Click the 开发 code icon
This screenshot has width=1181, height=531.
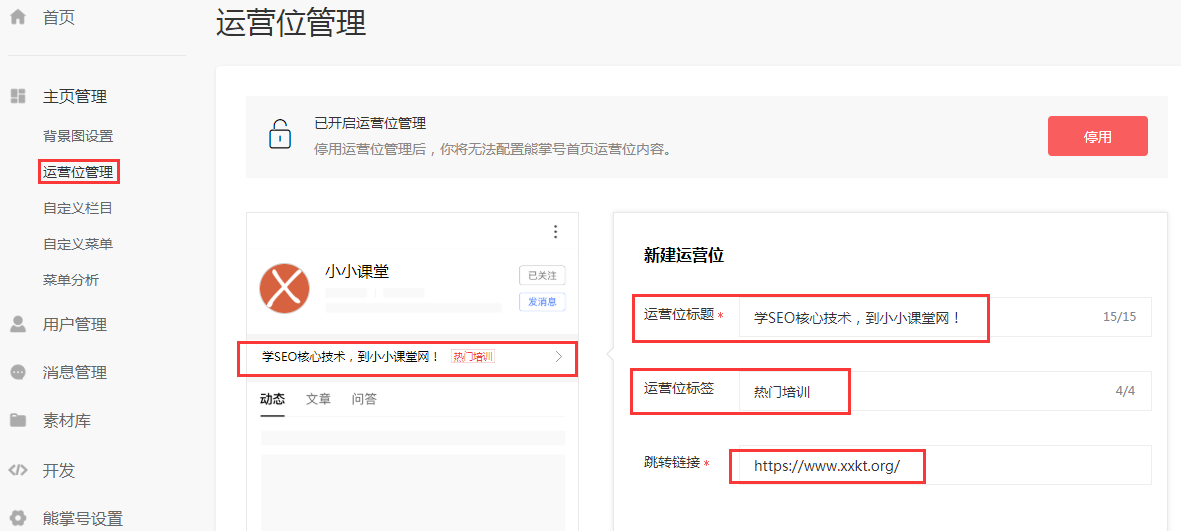[x=17, y=471]
